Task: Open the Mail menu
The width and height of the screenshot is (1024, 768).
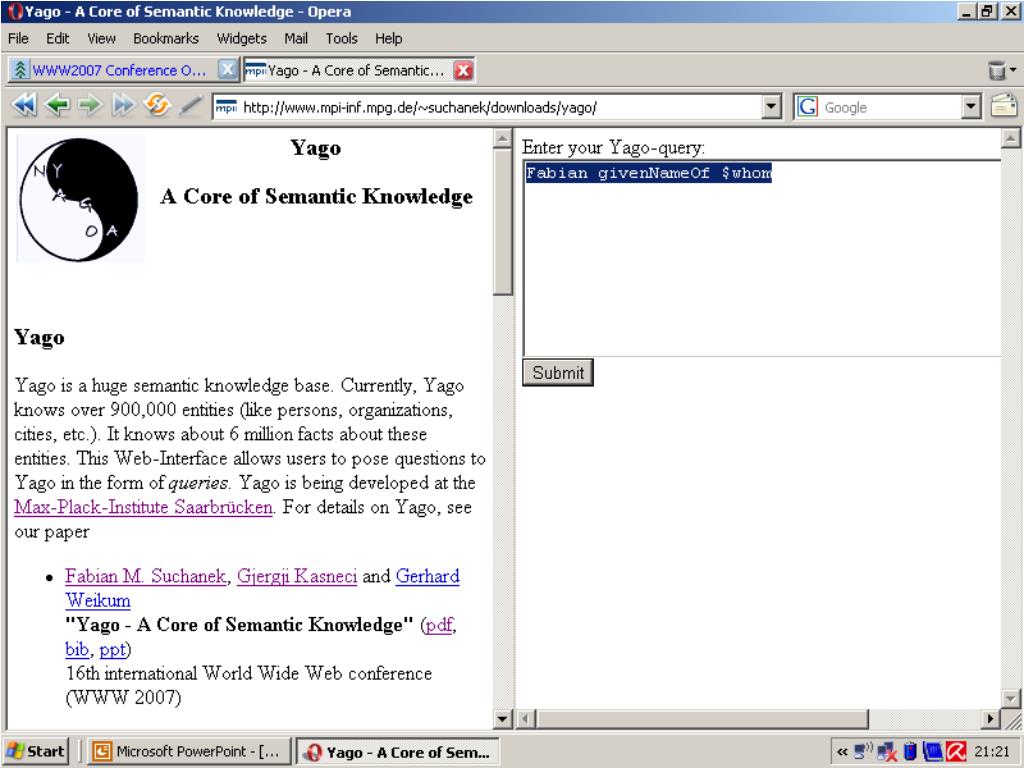Action: pyautogui.click(x=296, y=39)
